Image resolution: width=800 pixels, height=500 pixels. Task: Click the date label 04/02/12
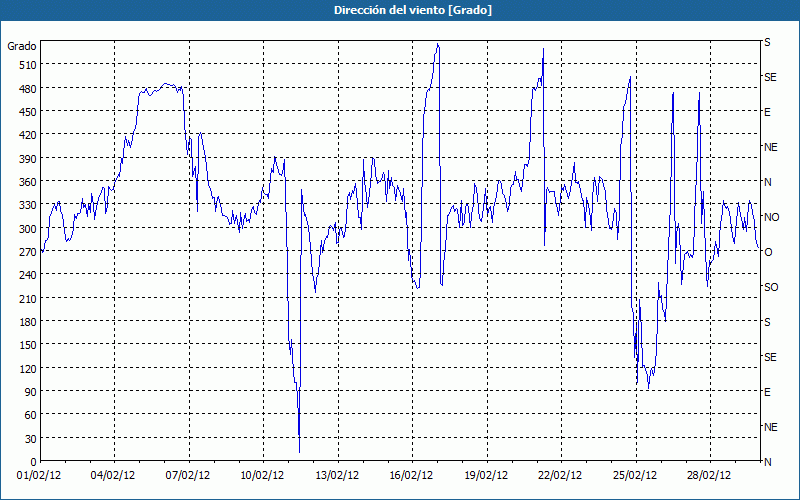pyautogui.click(x=113, y=476)
